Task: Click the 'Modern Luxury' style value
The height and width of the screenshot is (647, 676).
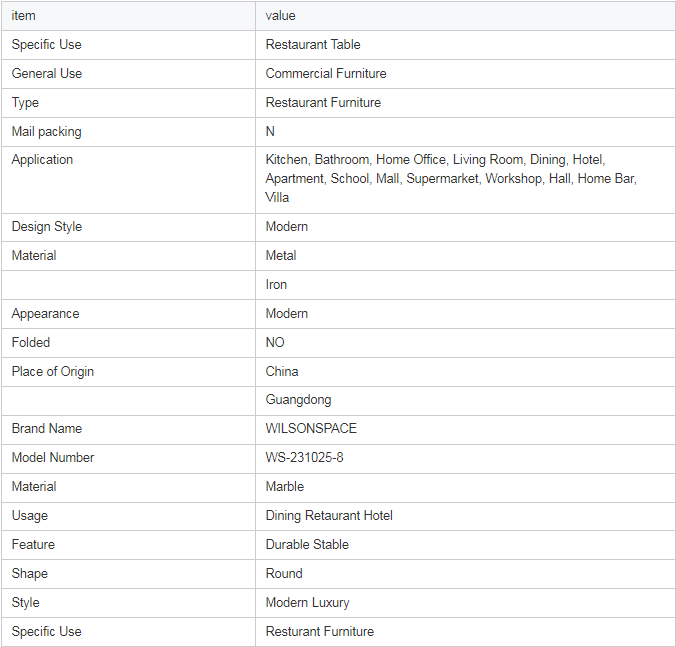Action: (x=307, y=603)
